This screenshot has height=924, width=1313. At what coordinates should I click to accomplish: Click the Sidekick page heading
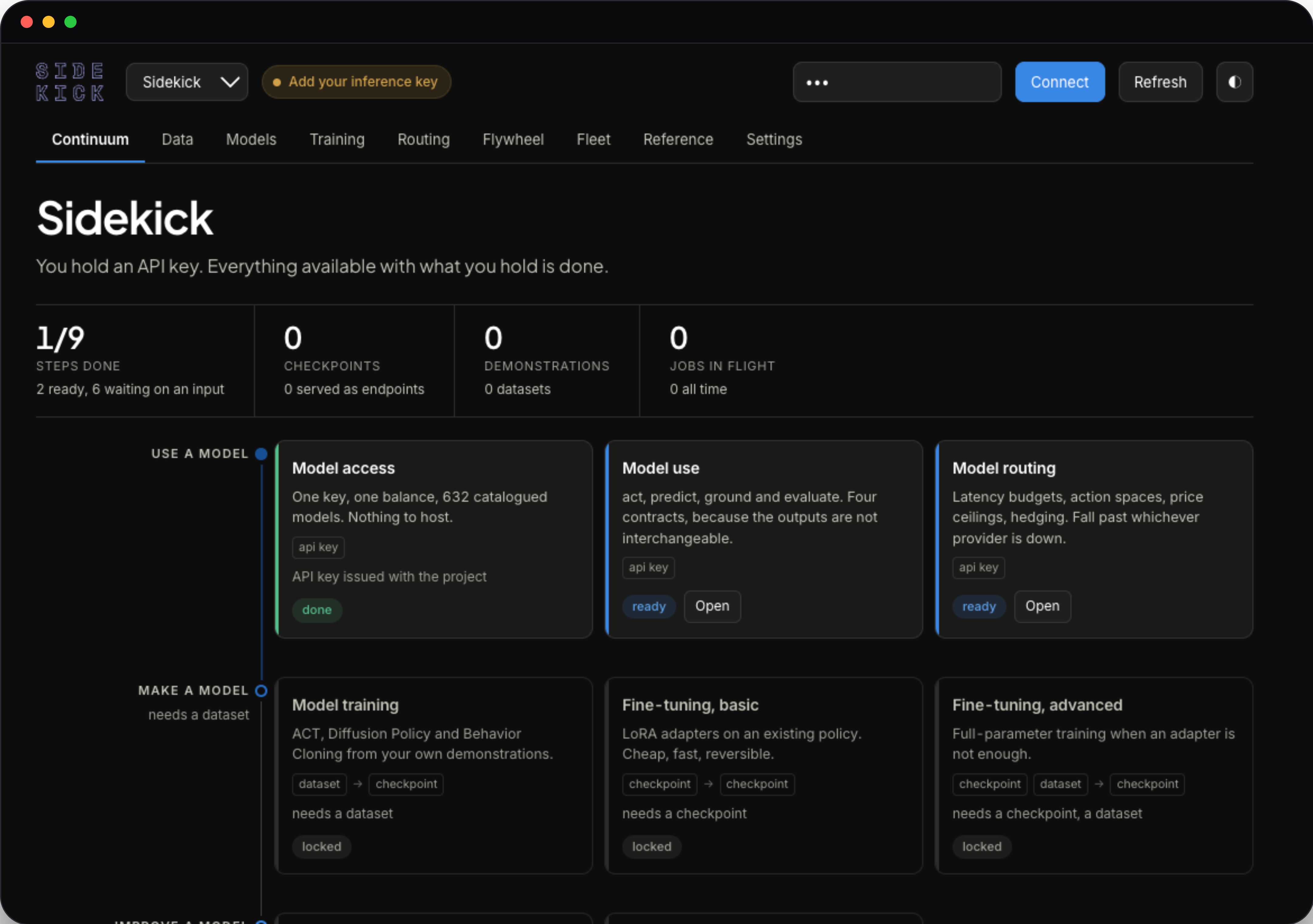pos(125,218)
